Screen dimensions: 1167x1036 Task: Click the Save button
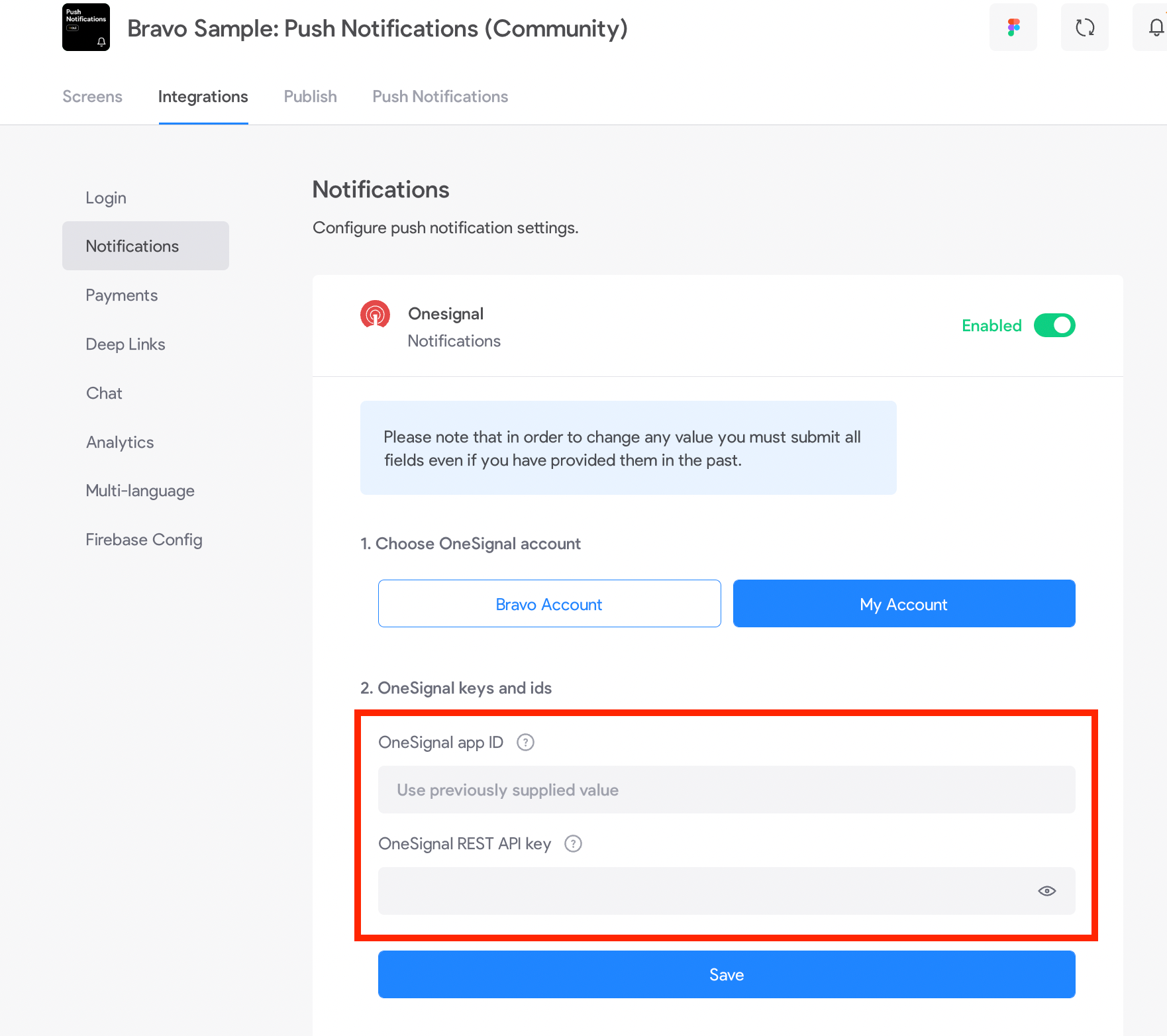pos(727,974)
